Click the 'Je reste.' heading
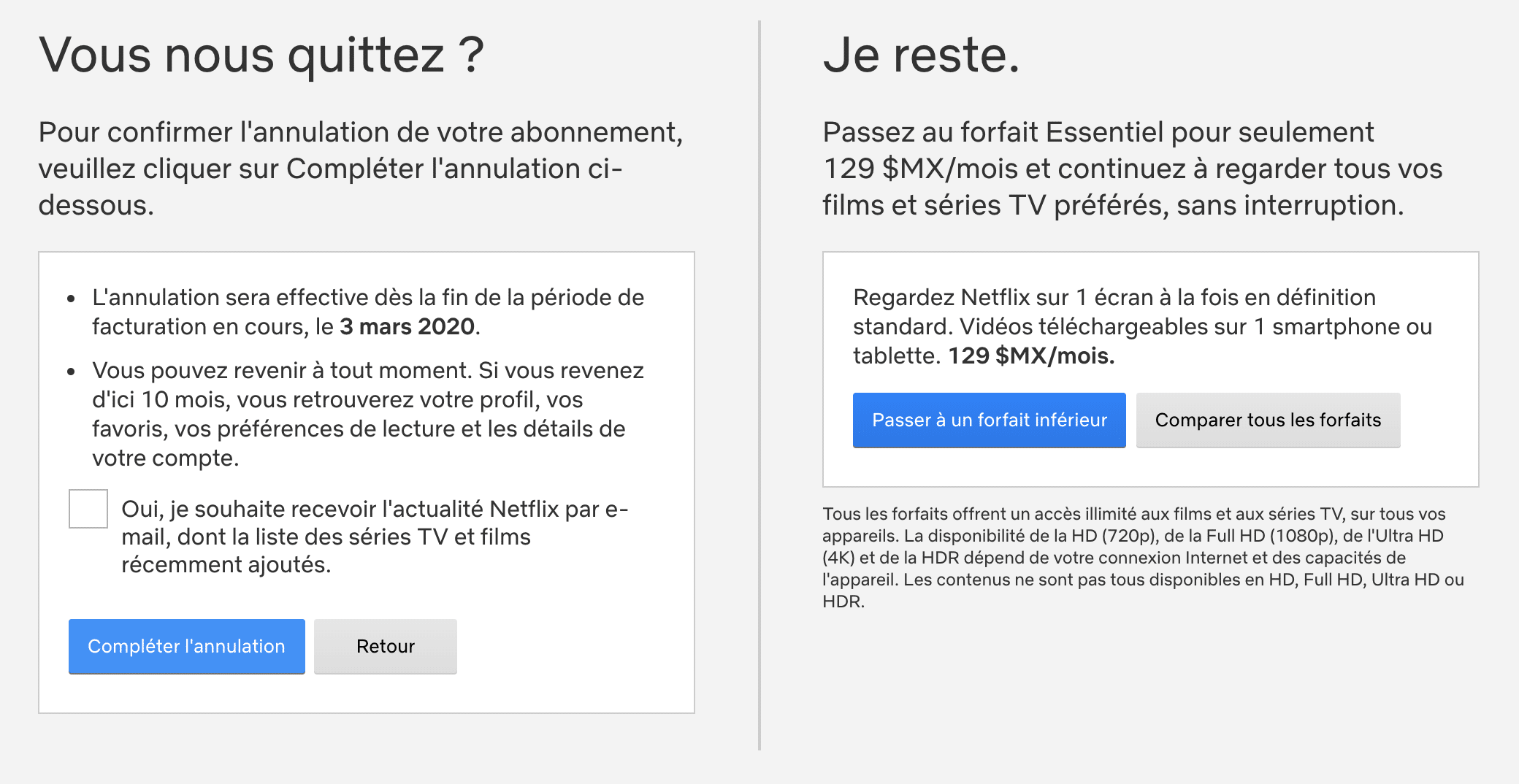The image size is (1519, 784). [921, 55]
